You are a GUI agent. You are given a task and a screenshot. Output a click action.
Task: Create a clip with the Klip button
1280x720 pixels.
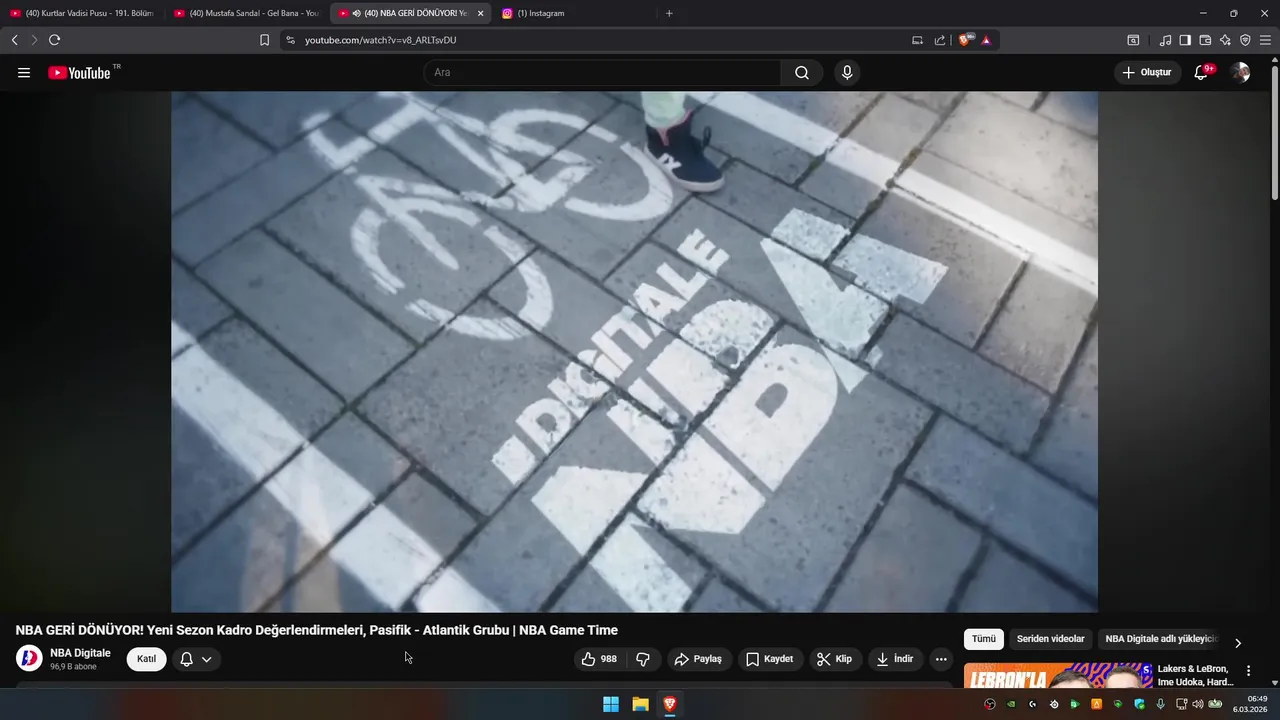[x=835, y=659]
